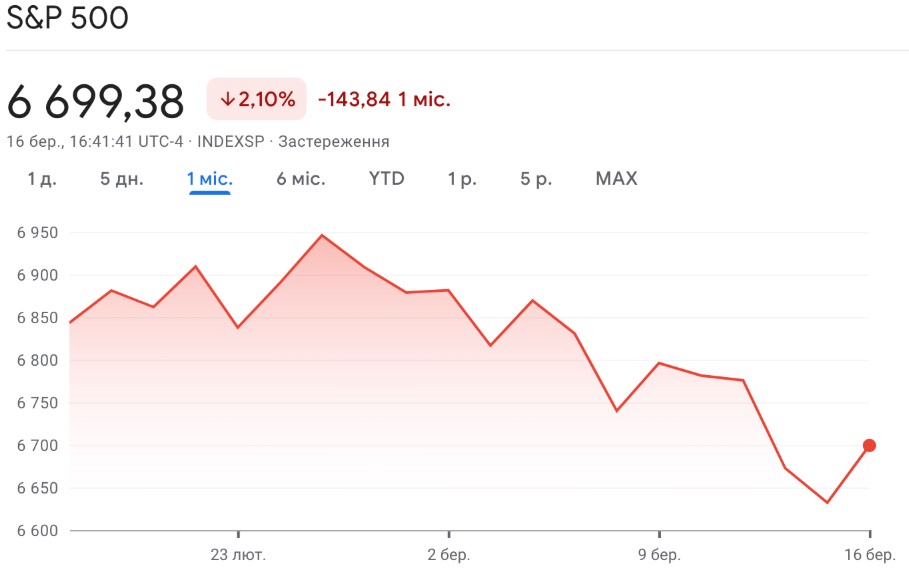Select the 1 д. time range
The image size is (909, 573).
pos(42,179)
